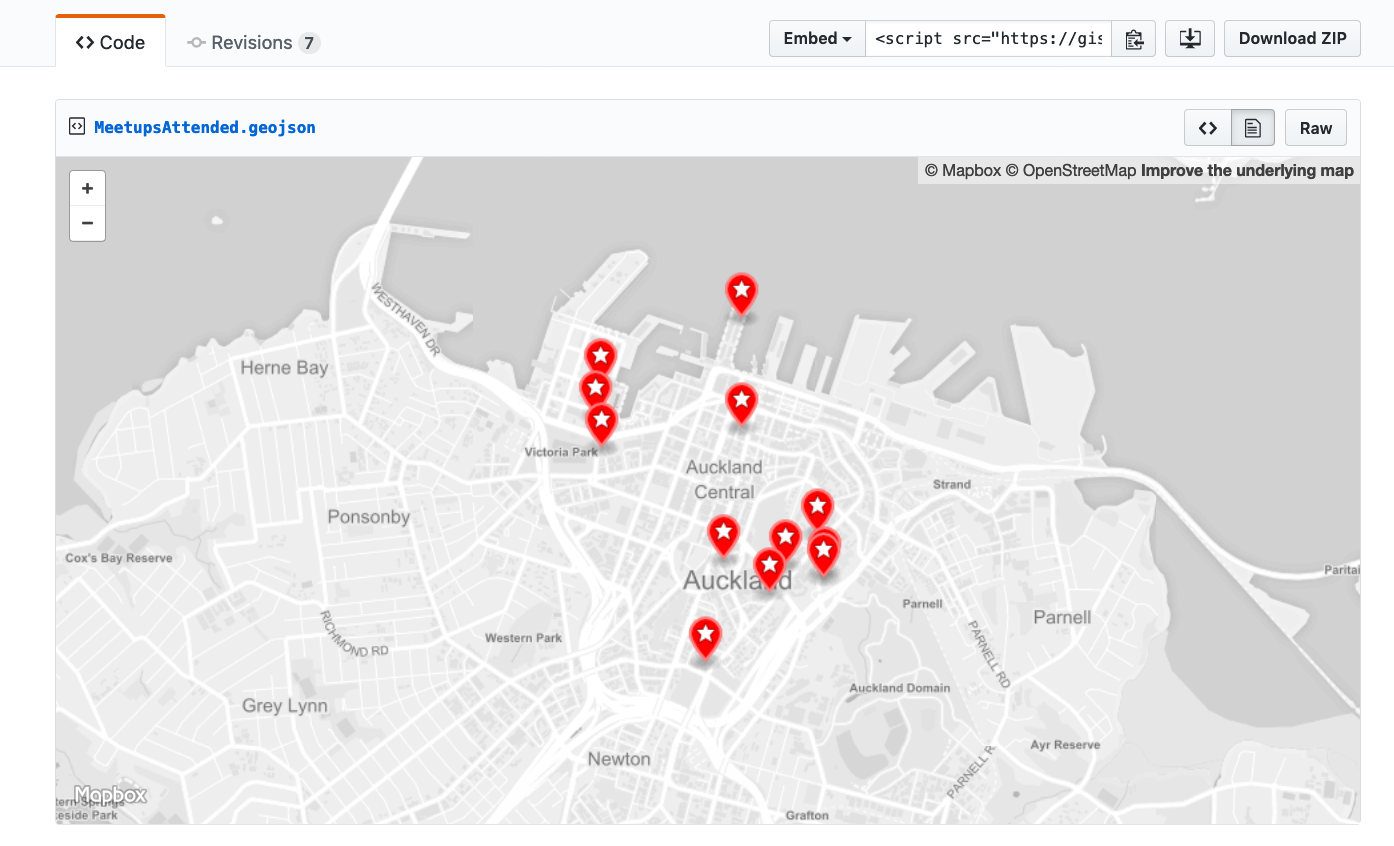
Task: Click the Westhaven Dr road label
Action: pyautogui.click(x=406, y=320)
